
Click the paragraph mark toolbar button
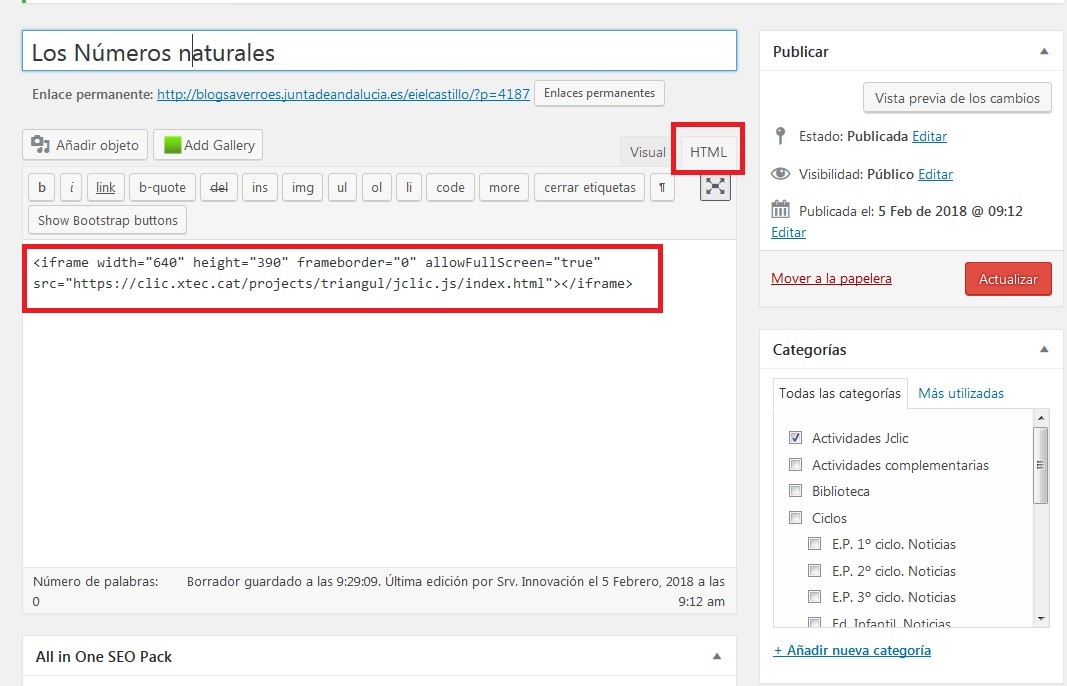[662, 188]
